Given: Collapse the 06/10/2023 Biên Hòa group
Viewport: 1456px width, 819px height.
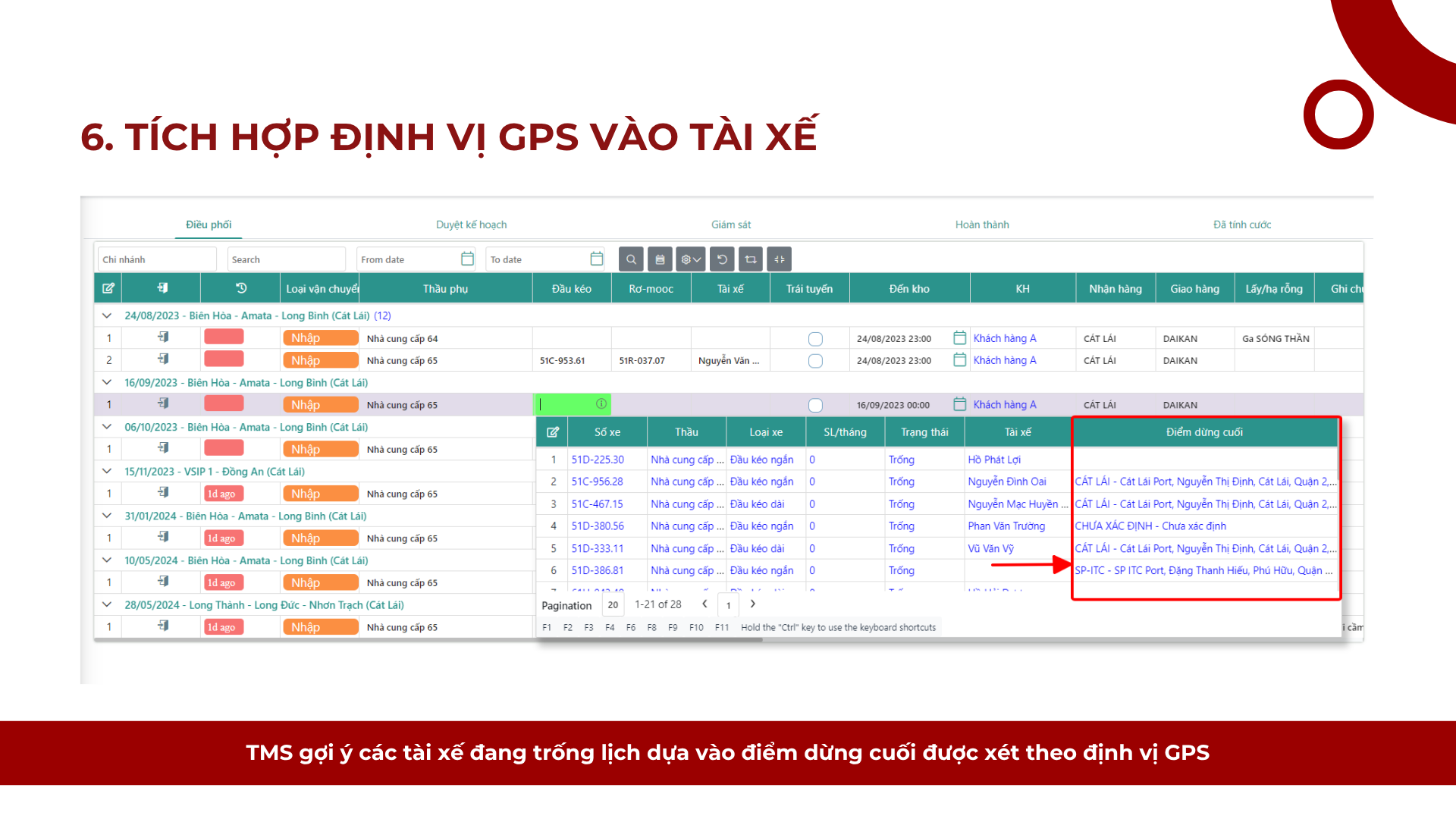Looking at the screenshot, I should (x=107, y=427).
